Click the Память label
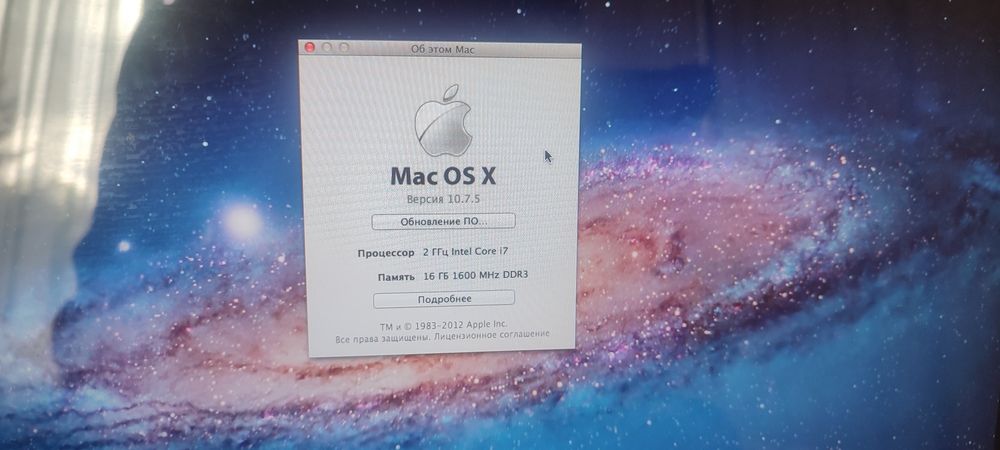 click(x=395, y=277)
